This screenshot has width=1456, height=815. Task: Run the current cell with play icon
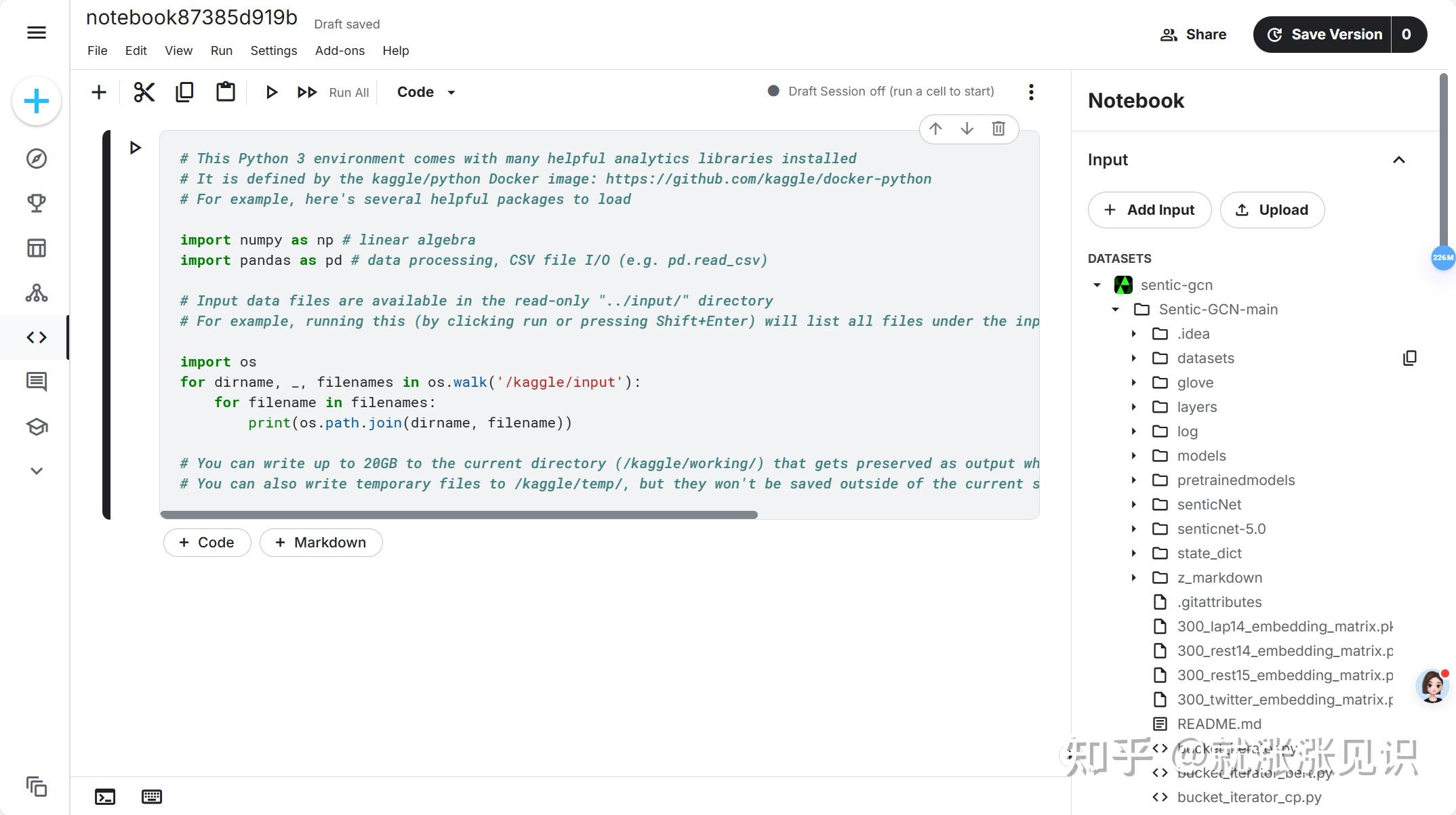(271, 92)
